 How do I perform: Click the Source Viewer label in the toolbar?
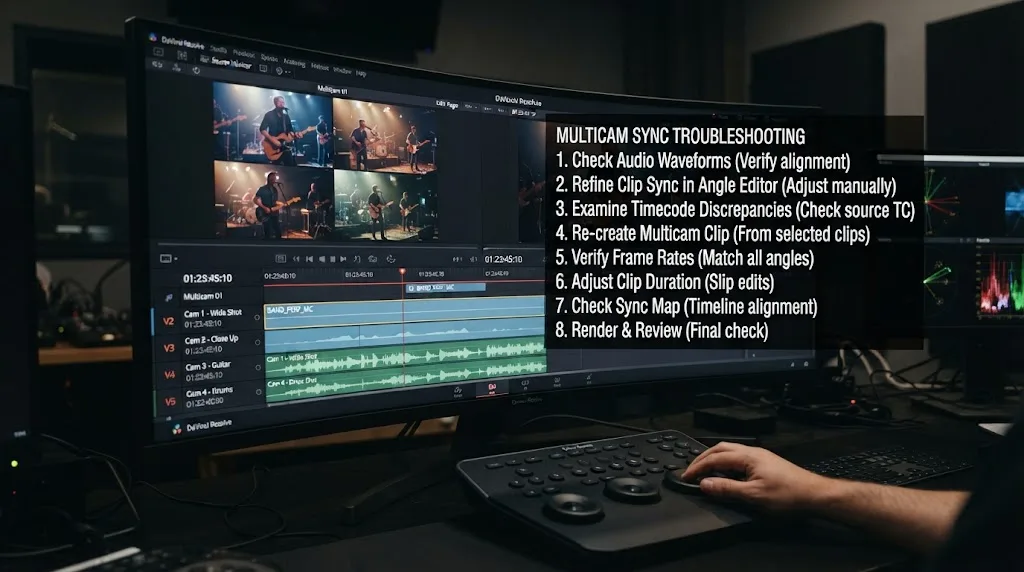tap(231, 63)
